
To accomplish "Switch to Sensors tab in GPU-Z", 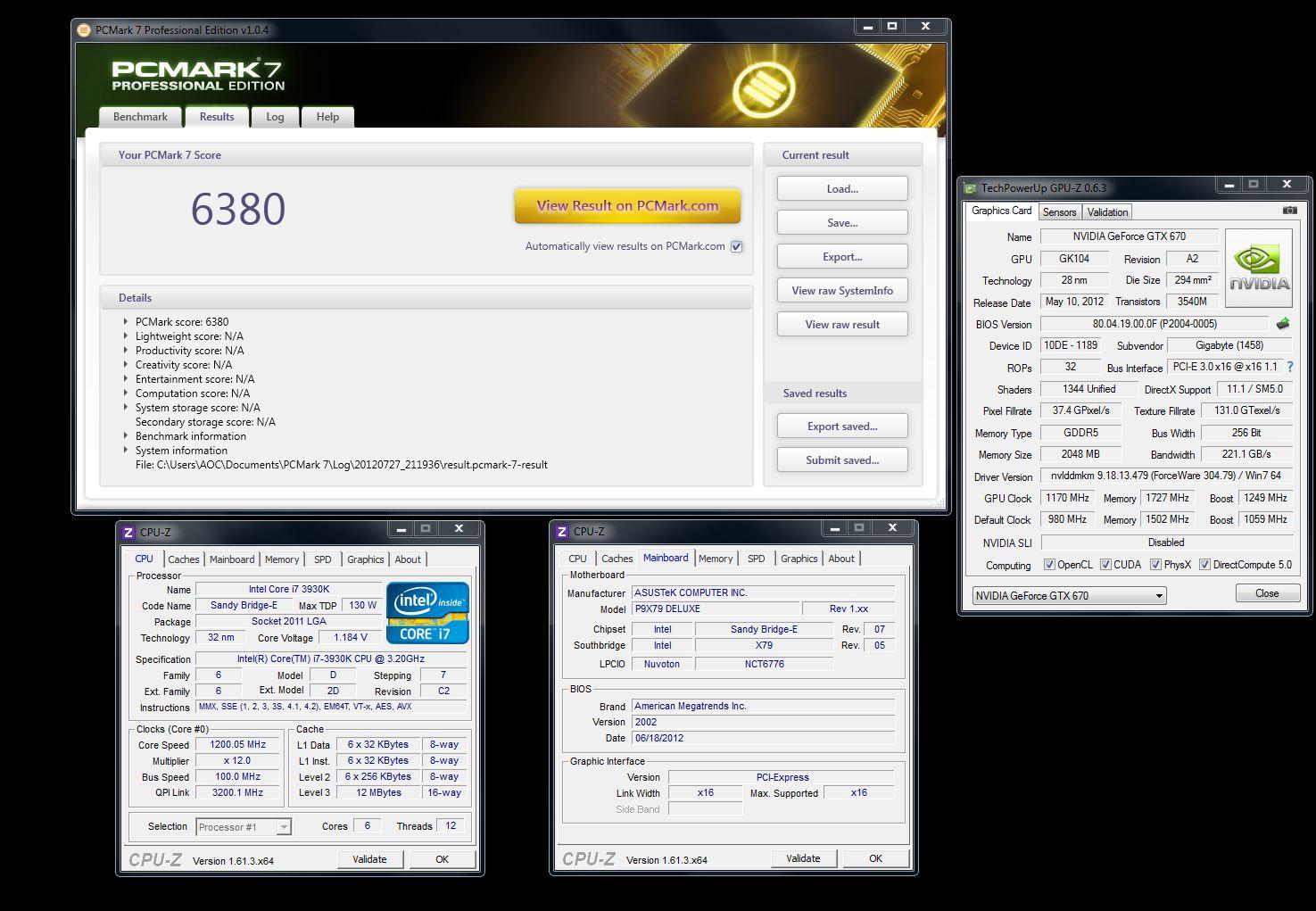I will (1059, 212).
